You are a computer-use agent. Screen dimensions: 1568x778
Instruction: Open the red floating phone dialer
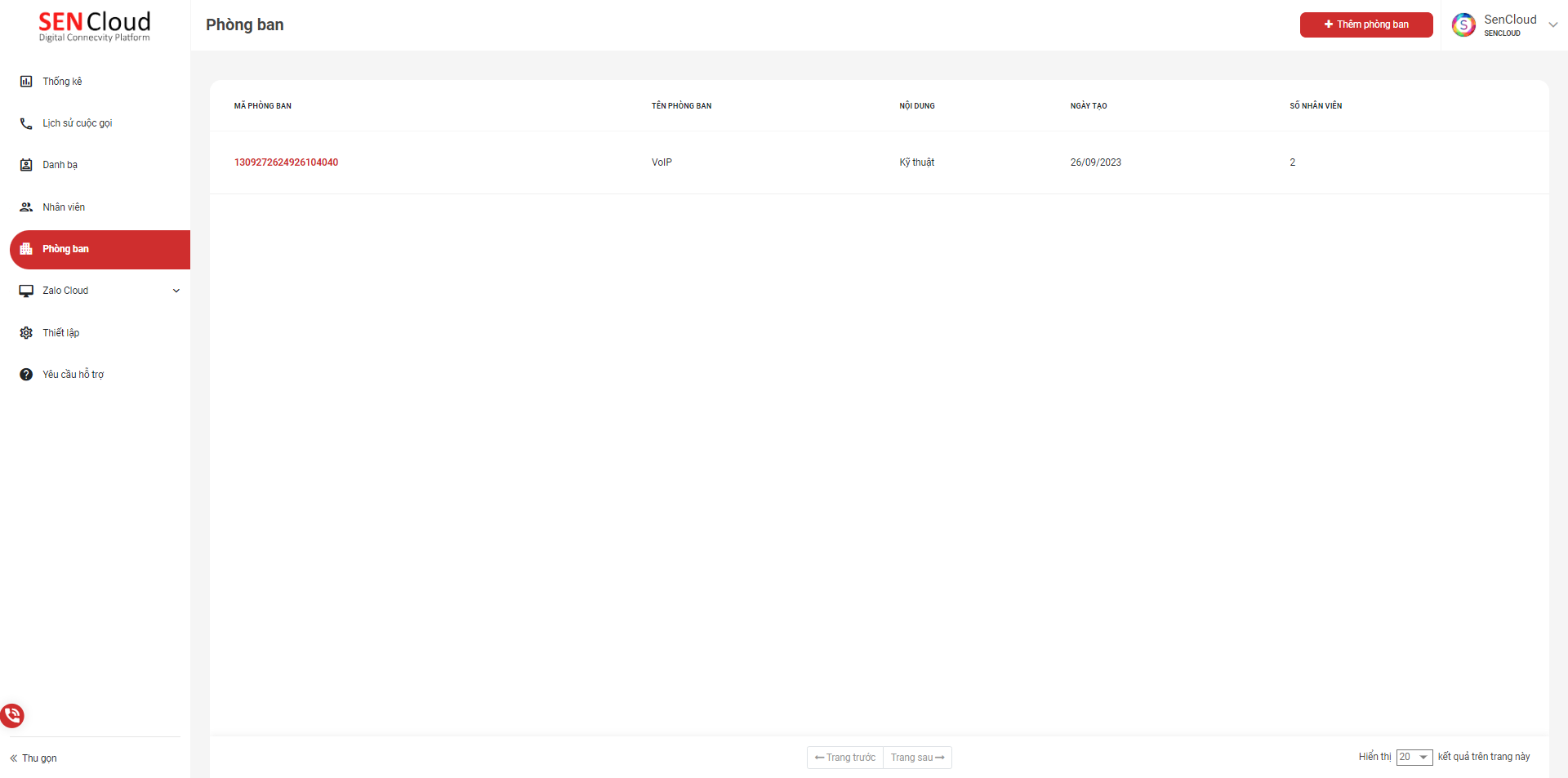(12, 716)
